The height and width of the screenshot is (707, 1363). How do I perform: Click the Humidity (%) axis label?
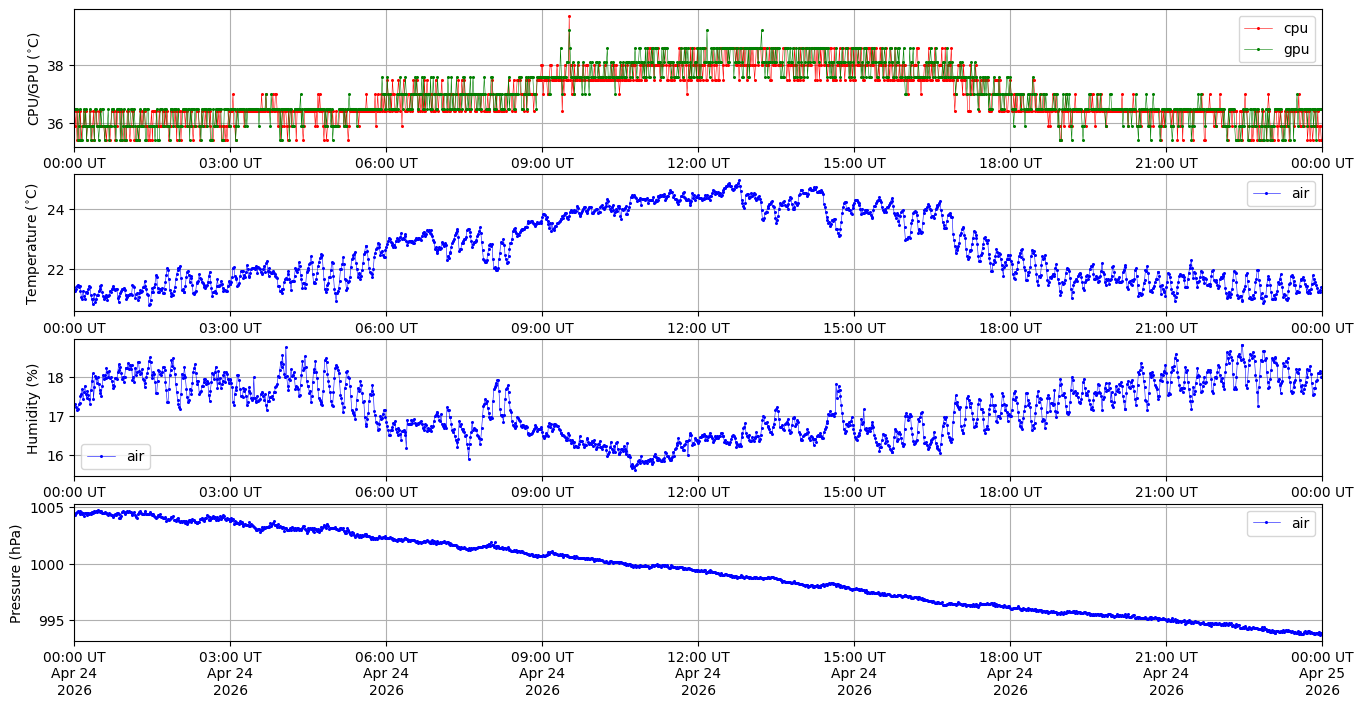33,408
